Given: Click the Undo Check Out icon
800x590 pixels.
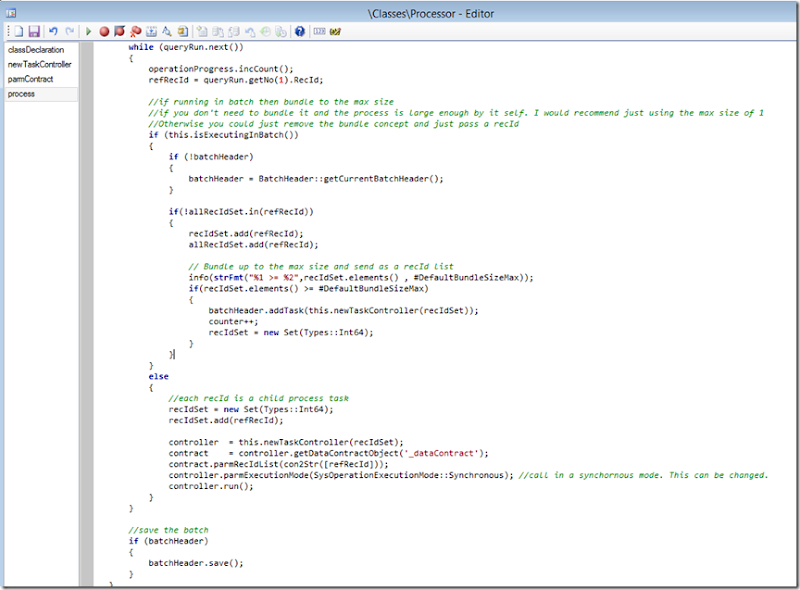Looking at the screenshot, I should point(249,32).
